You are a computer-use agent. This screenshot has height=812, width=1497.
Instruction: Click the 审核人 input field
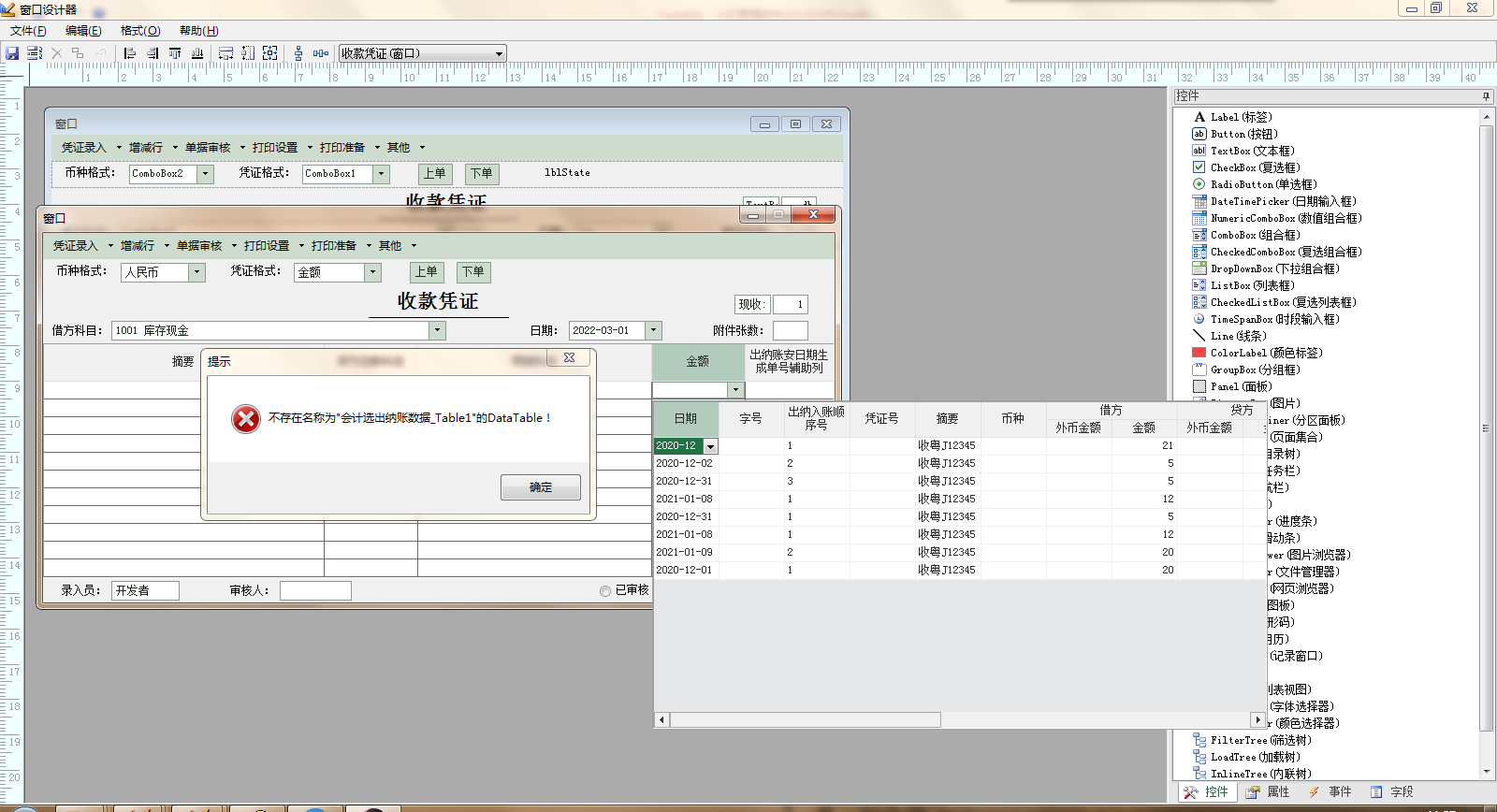tap(315, 590)
